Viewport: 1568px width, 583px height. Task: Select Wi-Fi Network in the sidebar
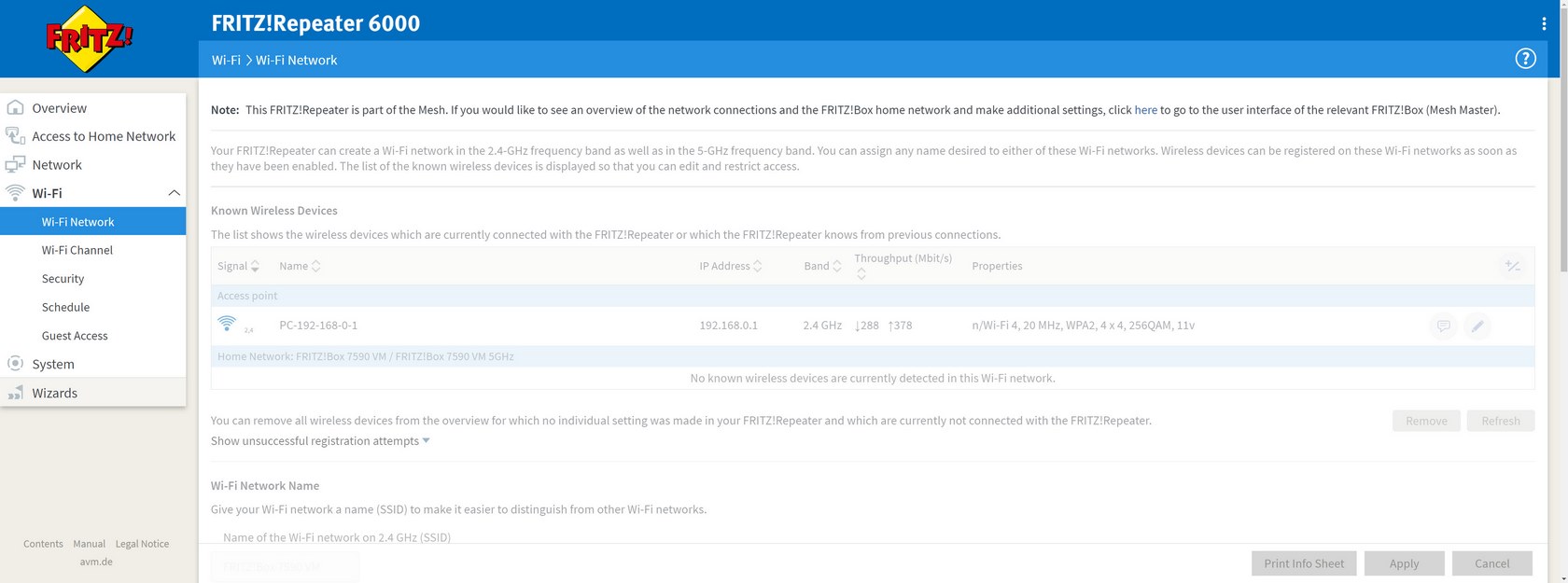point(93,221)
